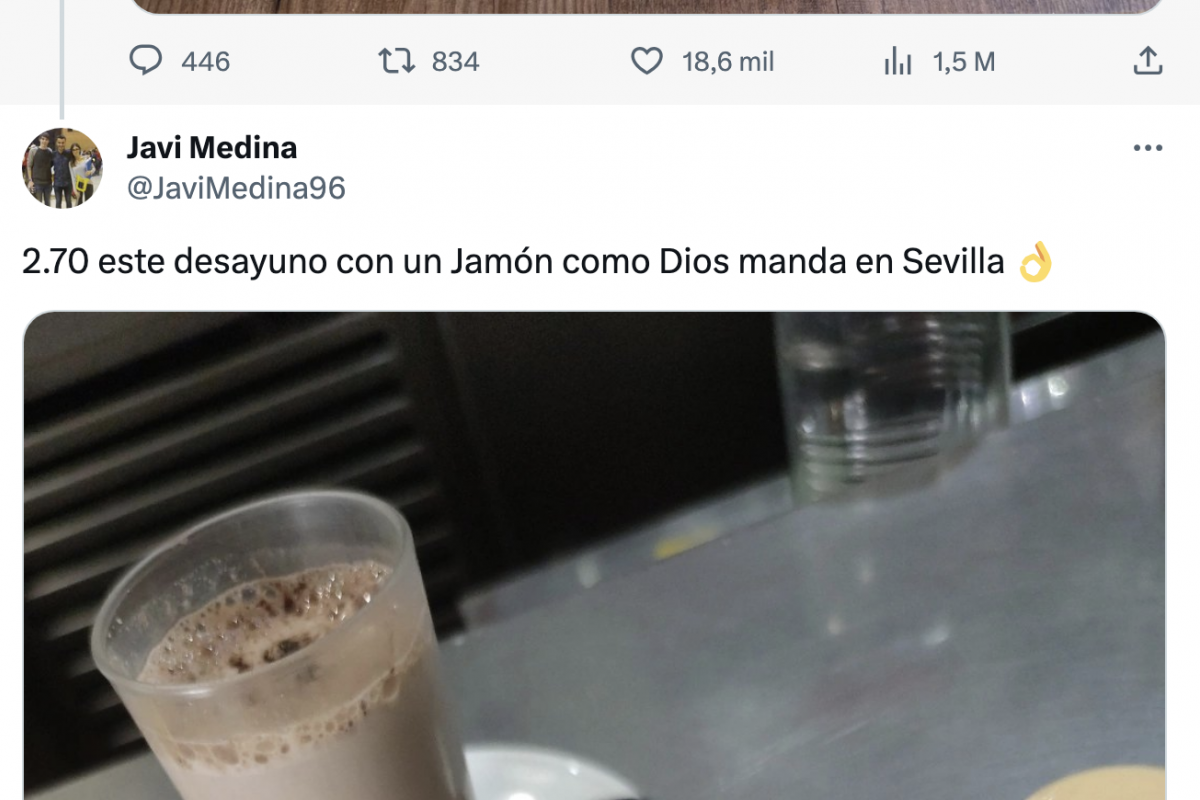Share the tweet via upload arrow icon

tap(1147, 62)
